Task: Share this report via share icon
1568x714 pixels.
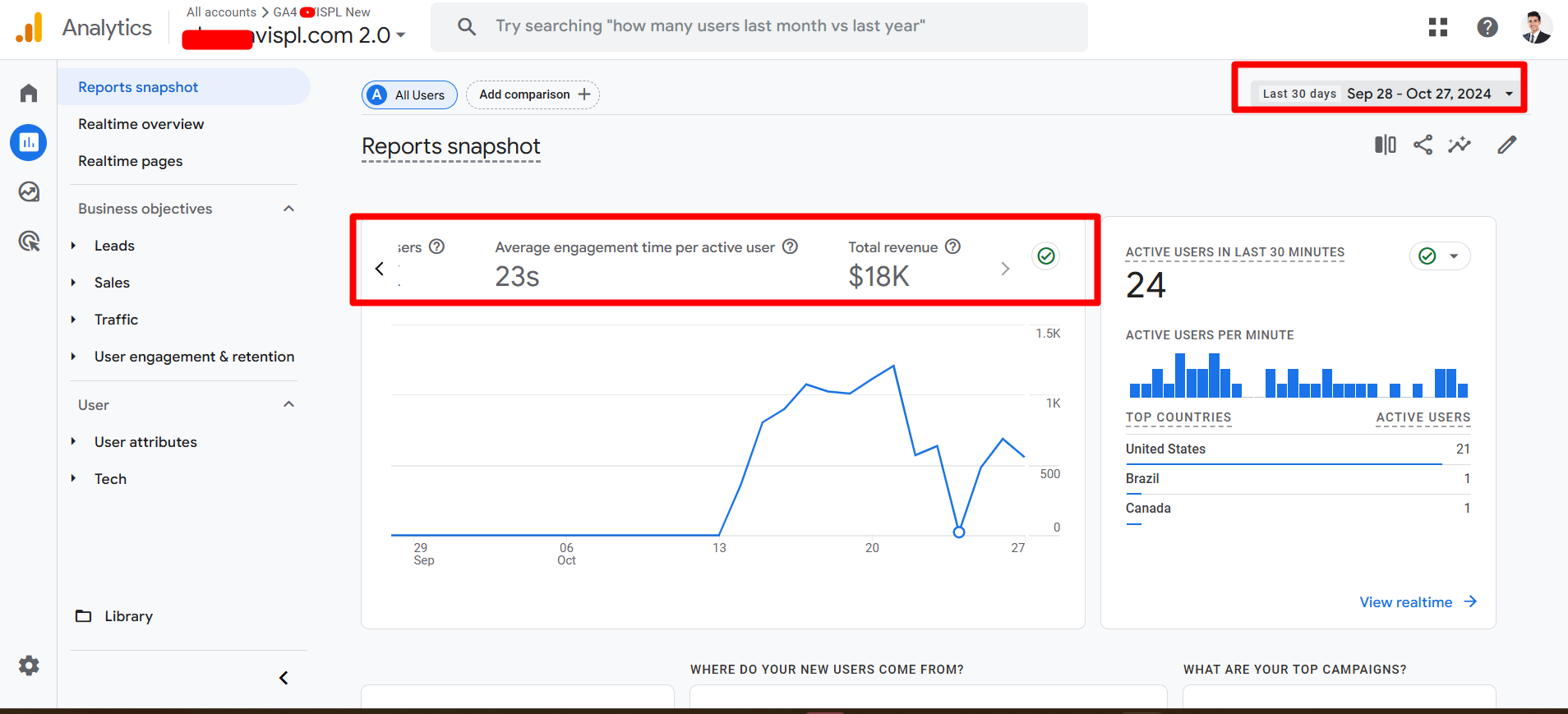Action: pyautogui.click(x=1423, y=145)
